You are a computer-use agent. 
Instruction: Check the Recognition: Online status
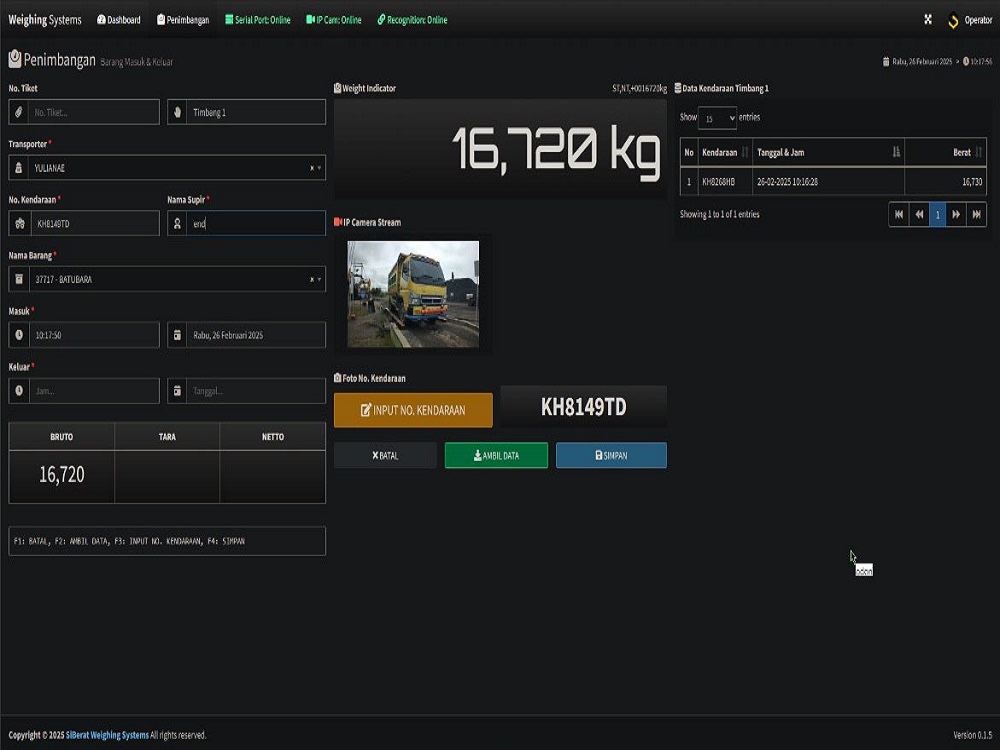click(x=412, y=20)
